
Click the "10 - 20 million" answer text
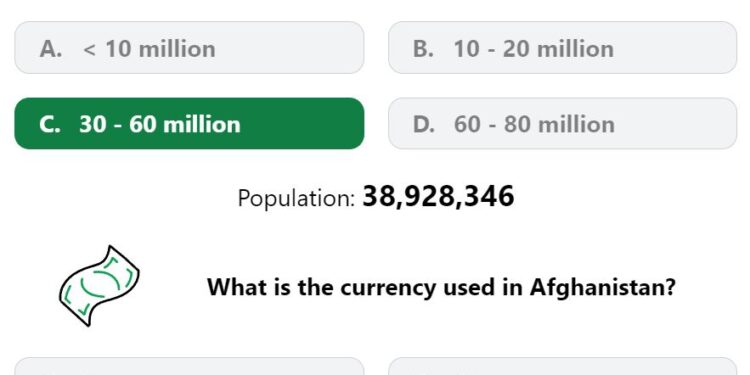(534, 49)
